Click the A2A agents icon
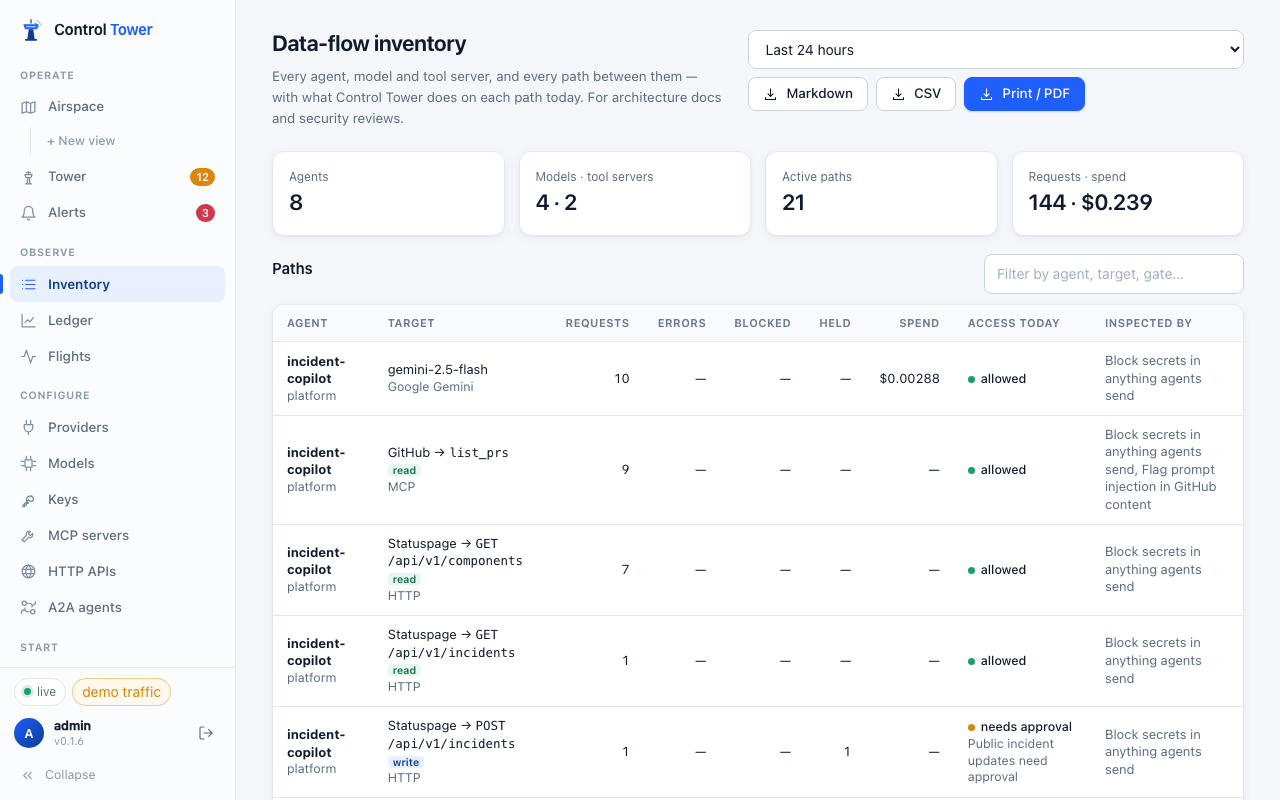This screenshot has height=800, width=1280. coord(28,608)
